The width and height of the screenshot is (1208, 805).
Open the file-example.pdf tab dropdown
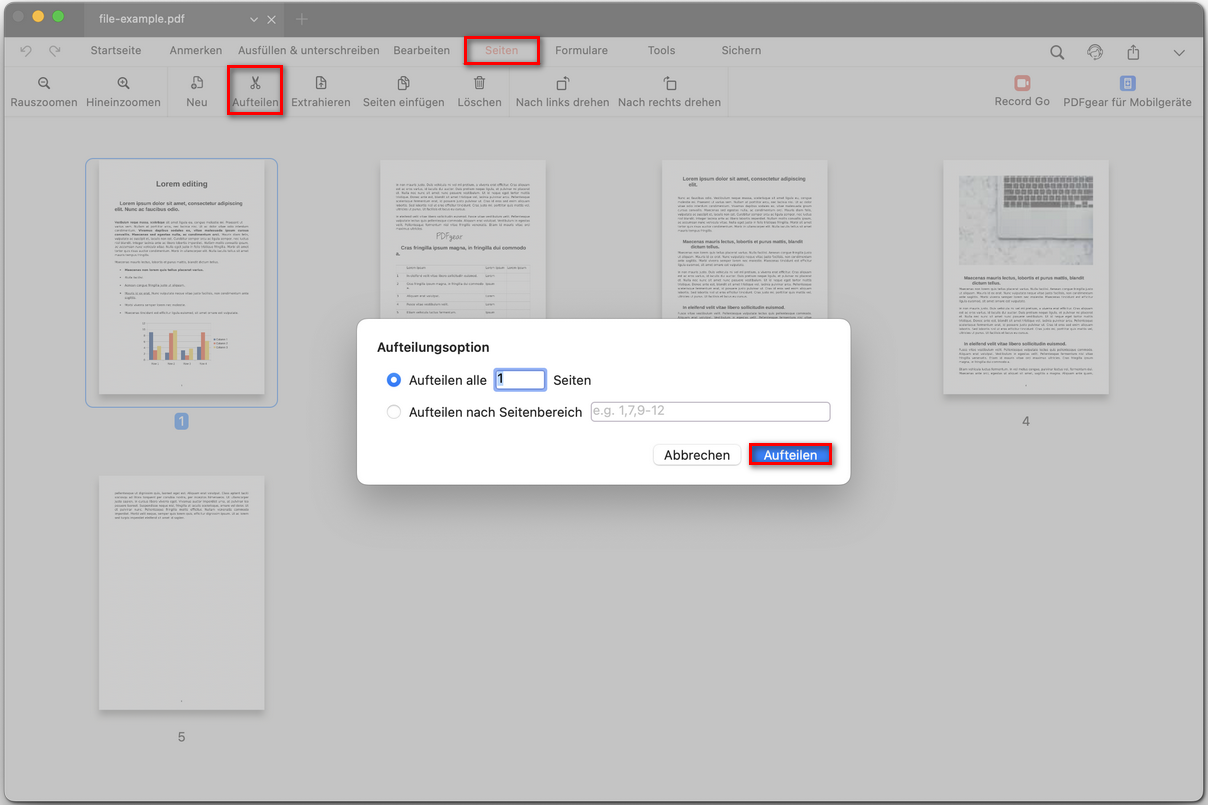coord(254,18)
